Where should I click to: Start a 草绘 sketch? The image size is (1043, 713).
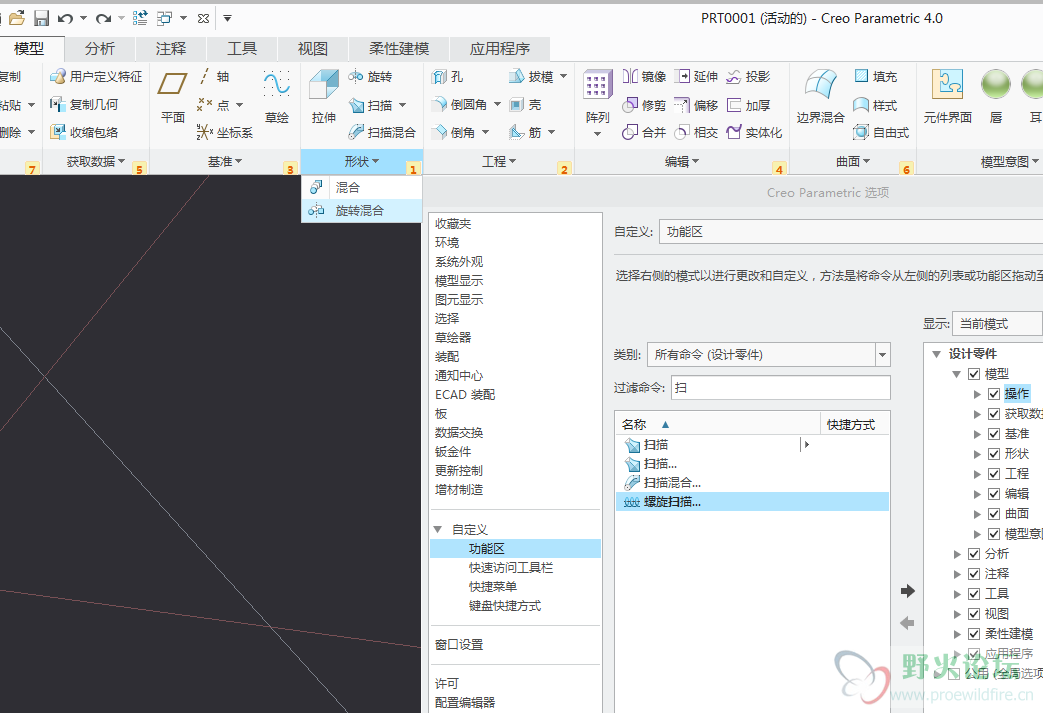[x=277, y=97]
